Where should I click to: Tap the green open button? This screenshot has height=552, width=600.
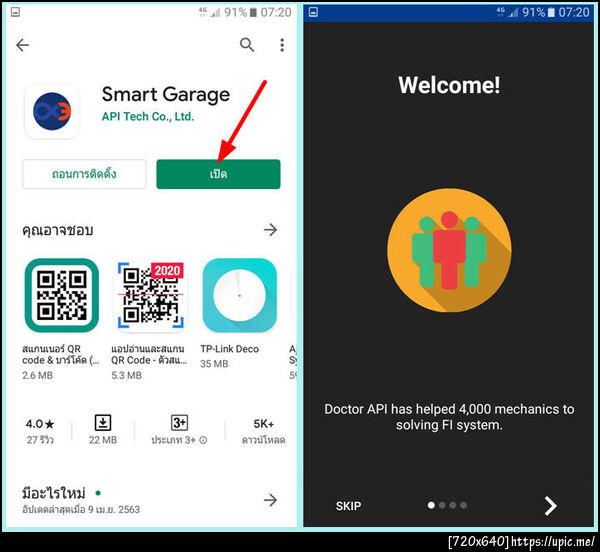tap(218, 174)
